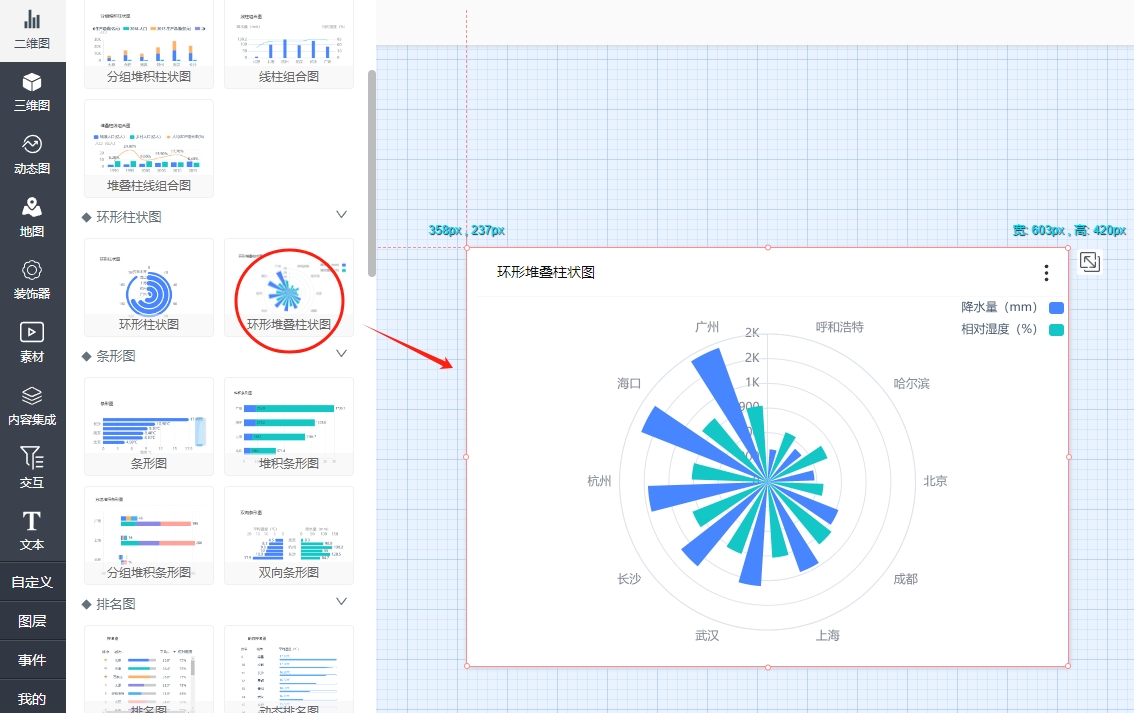Select the 内容集成 content integration icon
The height and width of the screenshot is (713, 1134).
[32, 405]
